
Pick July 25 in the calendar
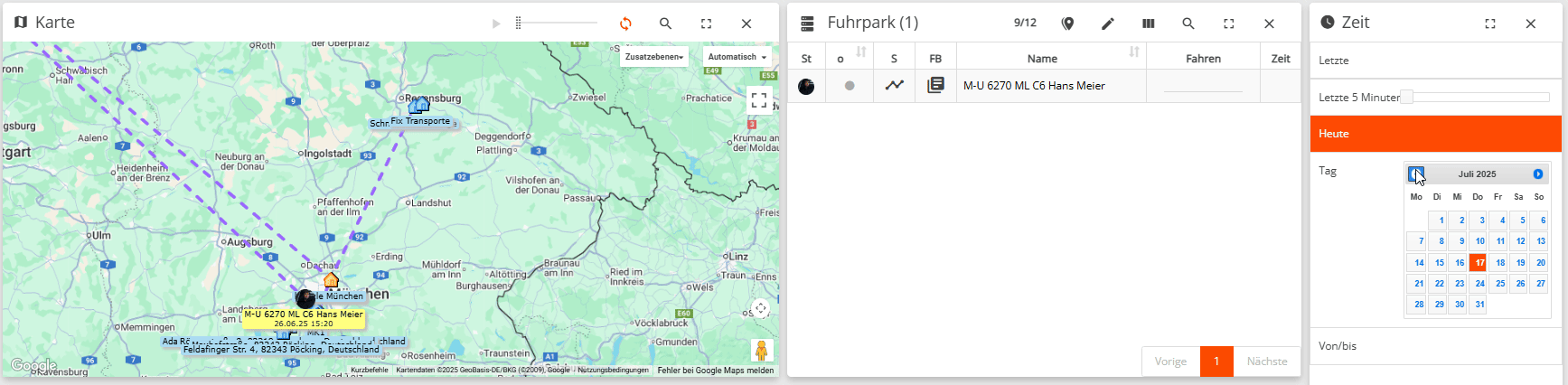click(1498, 284)
